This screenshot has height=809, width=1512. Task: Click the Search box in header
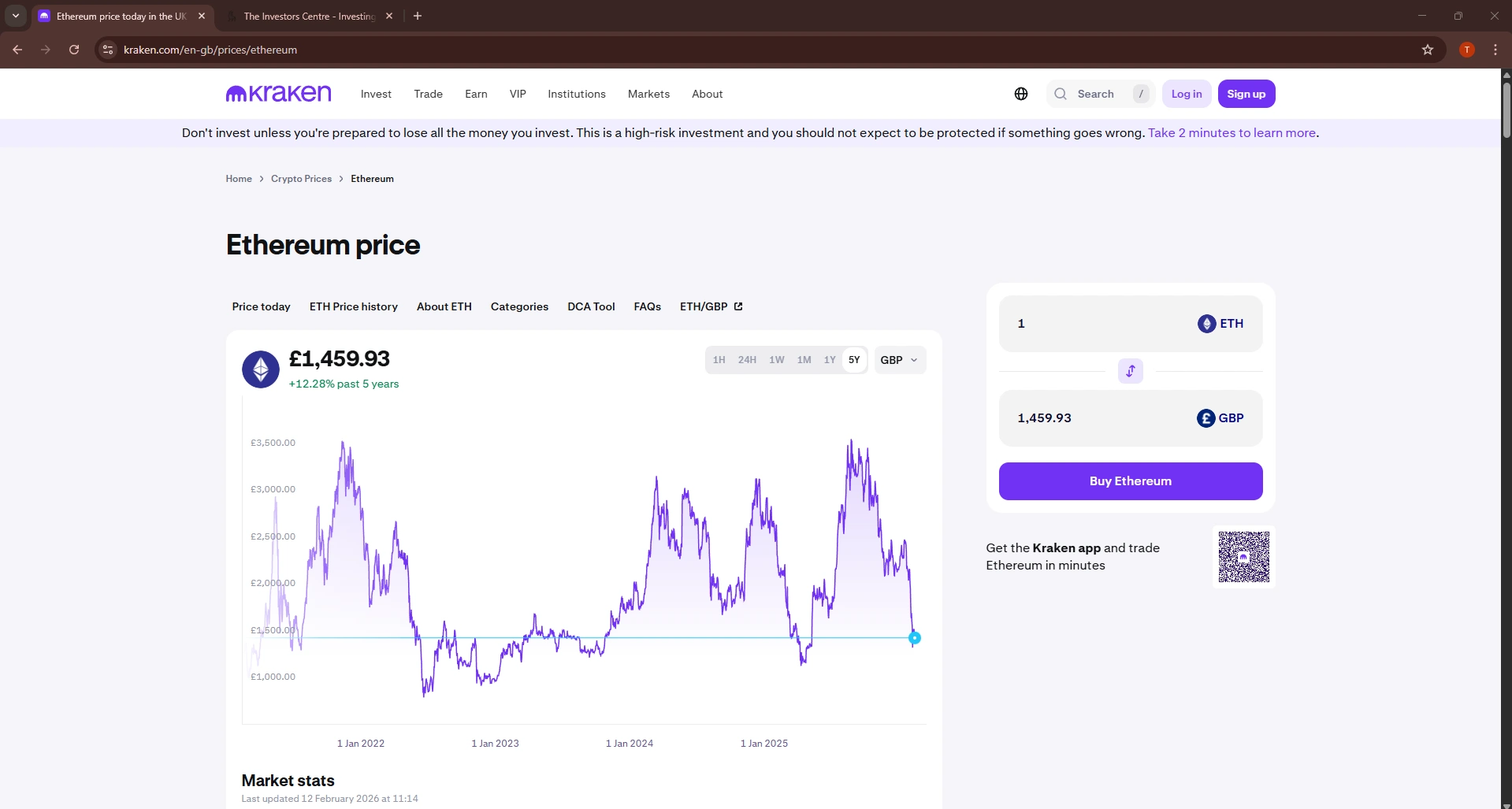pyautogui.click(x=1100, y=94)
